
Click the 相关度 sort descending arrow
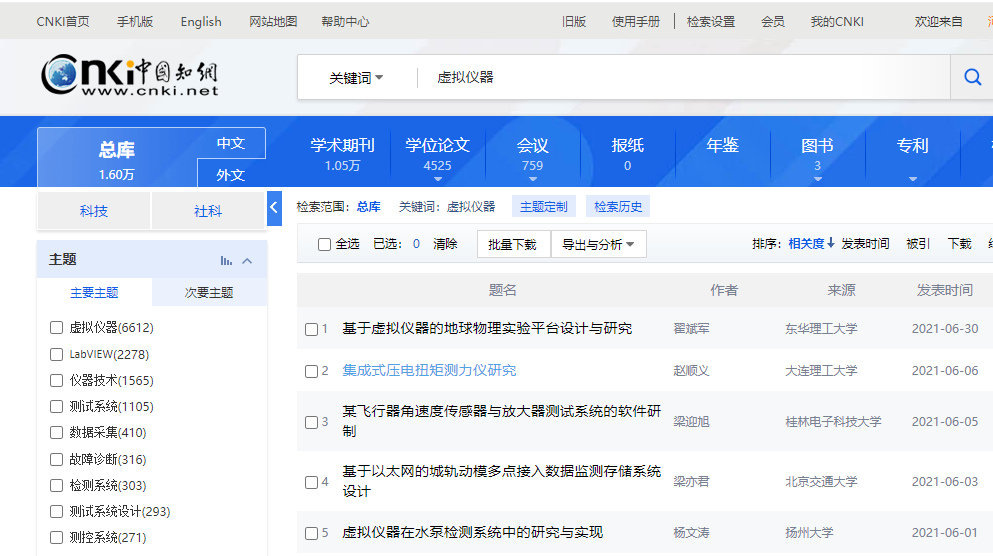[831, 243]
